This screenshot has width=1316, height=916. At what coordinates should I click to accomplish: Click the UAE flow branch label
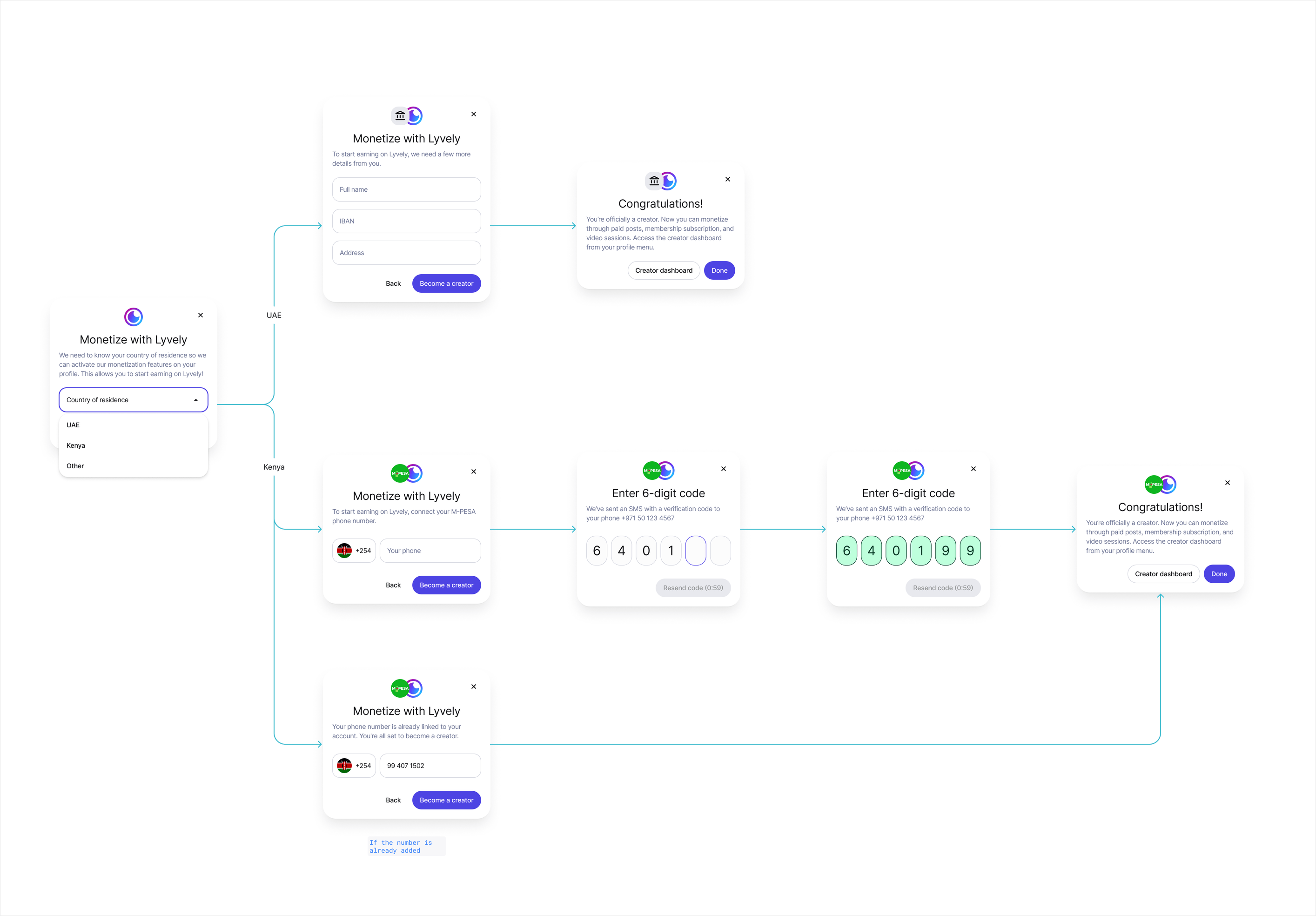point(274,315)
